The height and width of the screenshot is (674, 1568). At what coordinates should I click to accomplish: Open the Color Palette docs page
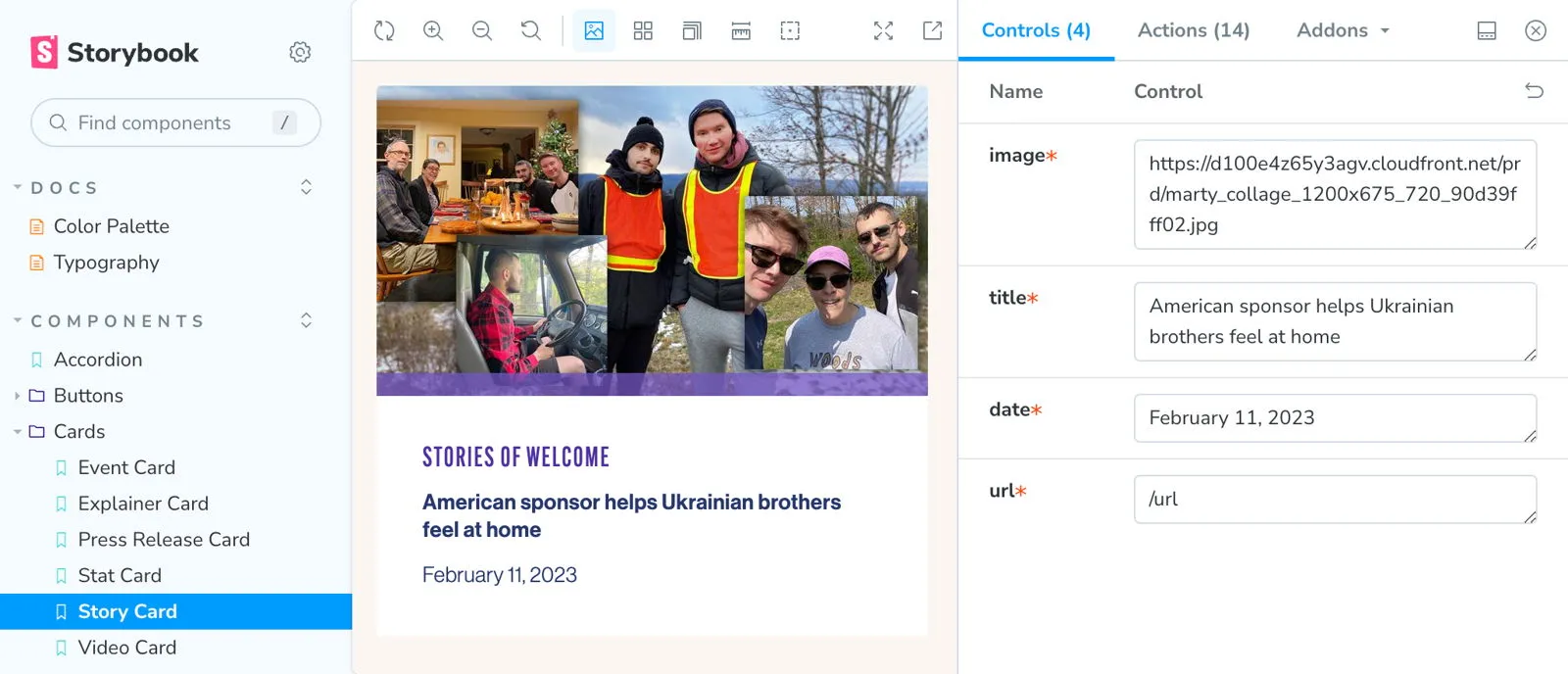point(112,226)
